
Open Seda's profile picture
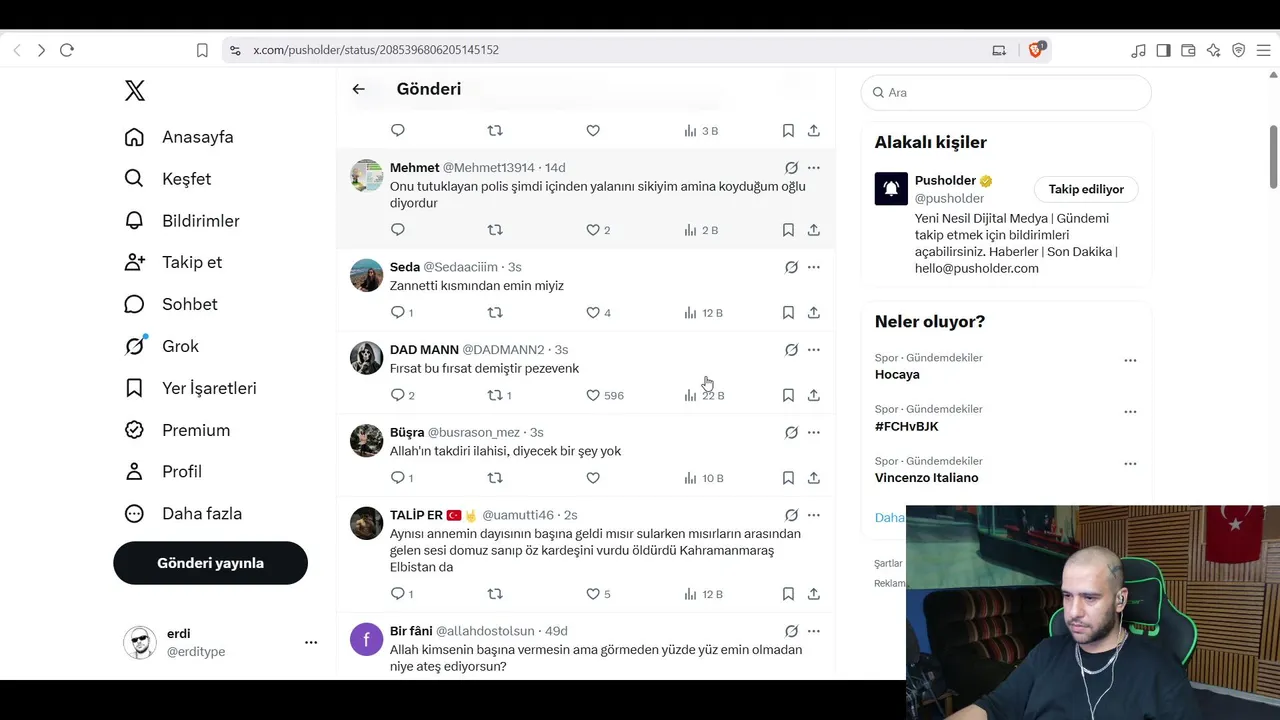pos(366,275)
